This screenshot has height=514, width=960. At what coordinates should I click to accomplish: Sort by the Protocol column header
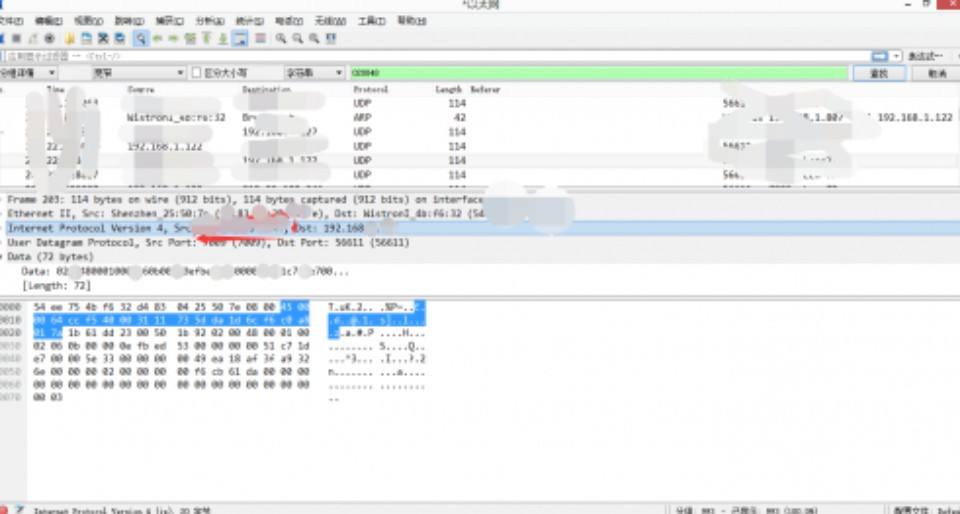(370, 89)
